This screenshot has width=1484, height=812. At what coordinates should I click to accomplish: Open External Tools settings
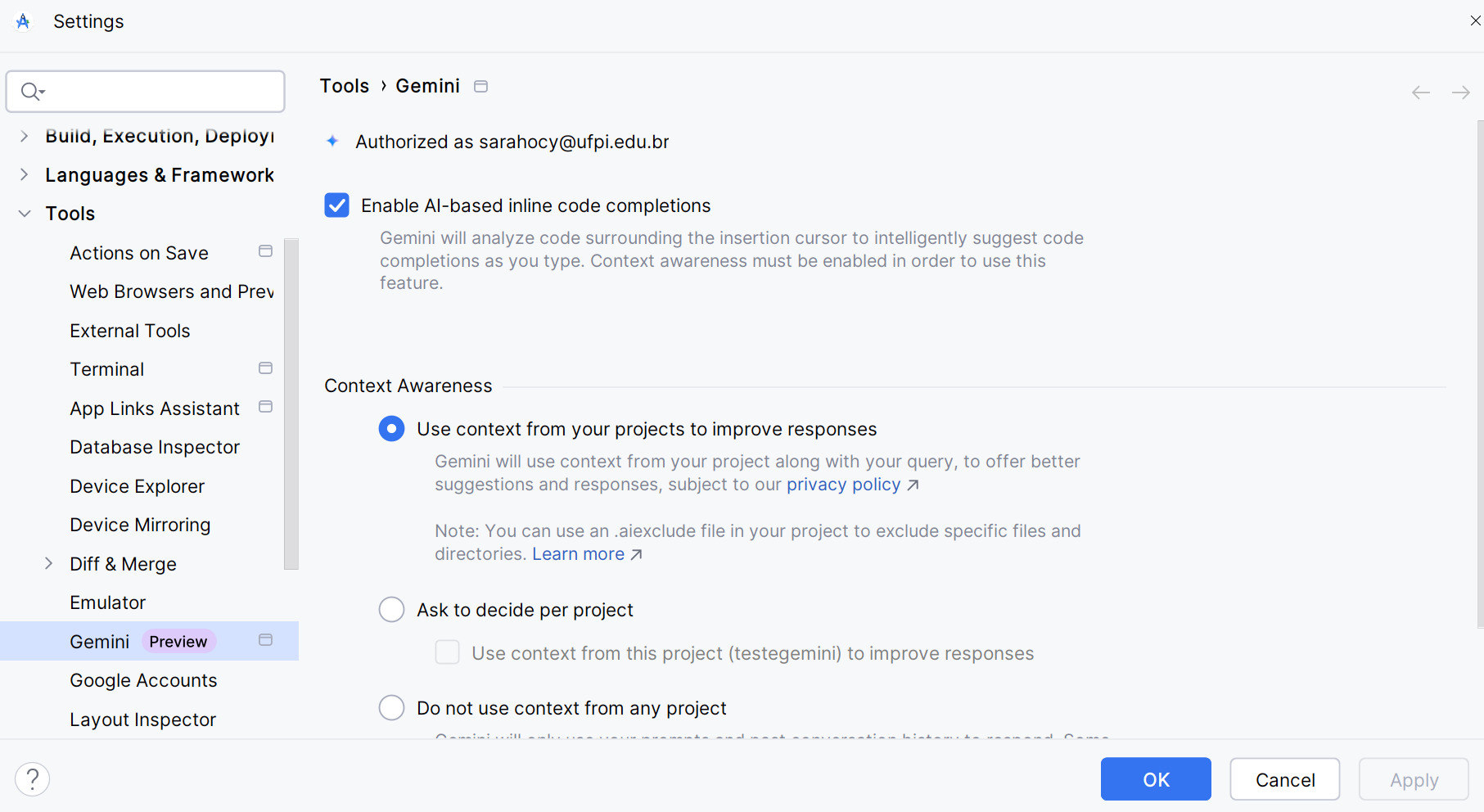coord(130,331)
